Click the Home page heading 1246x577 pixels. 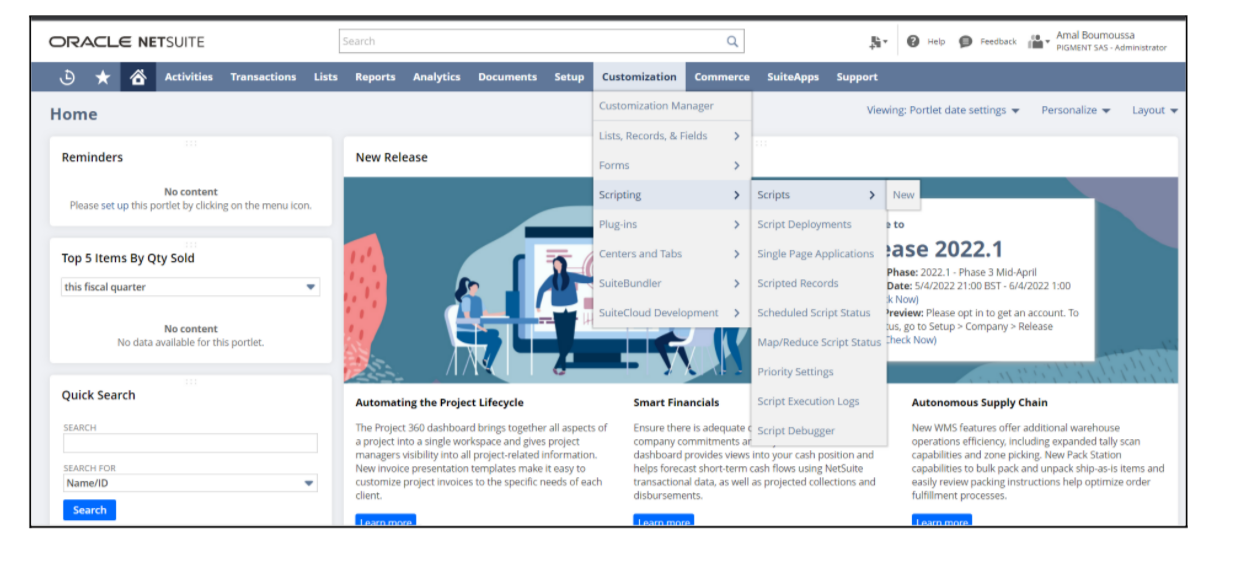pos(74,114)
